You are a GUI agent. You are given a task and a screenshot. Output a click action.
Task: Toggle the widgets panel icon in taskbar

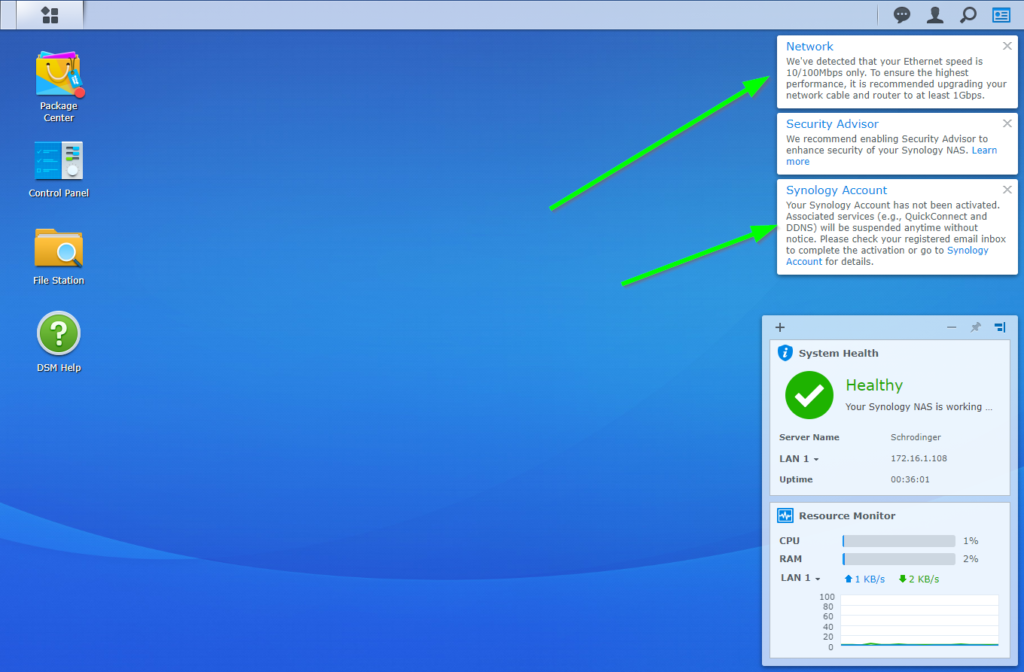pos(1001,15)
